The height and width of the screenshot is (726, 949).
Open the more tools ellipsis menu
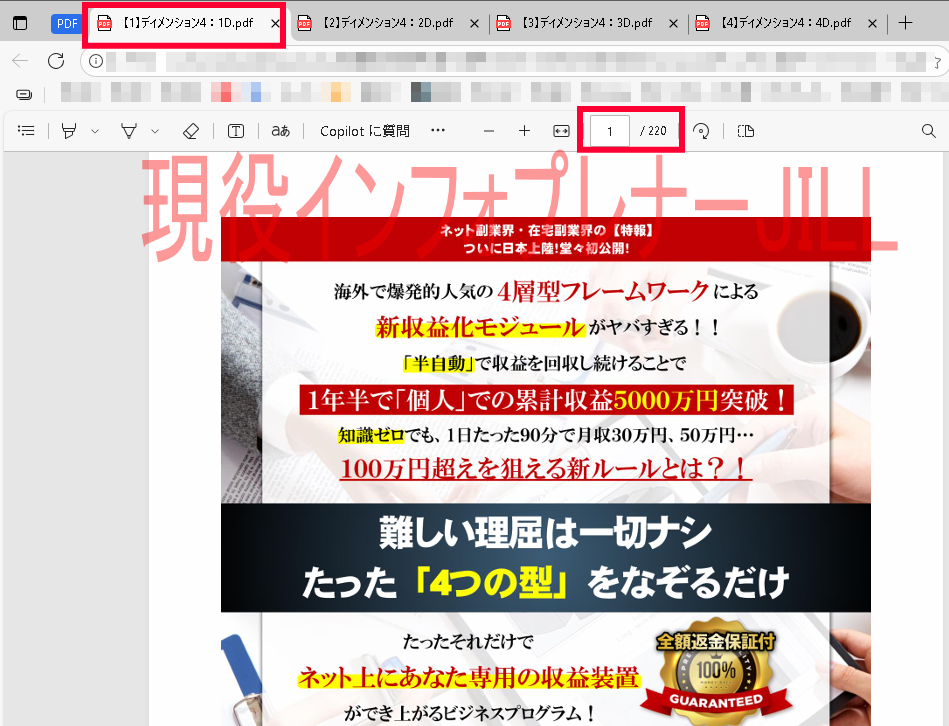click(437, 131)
